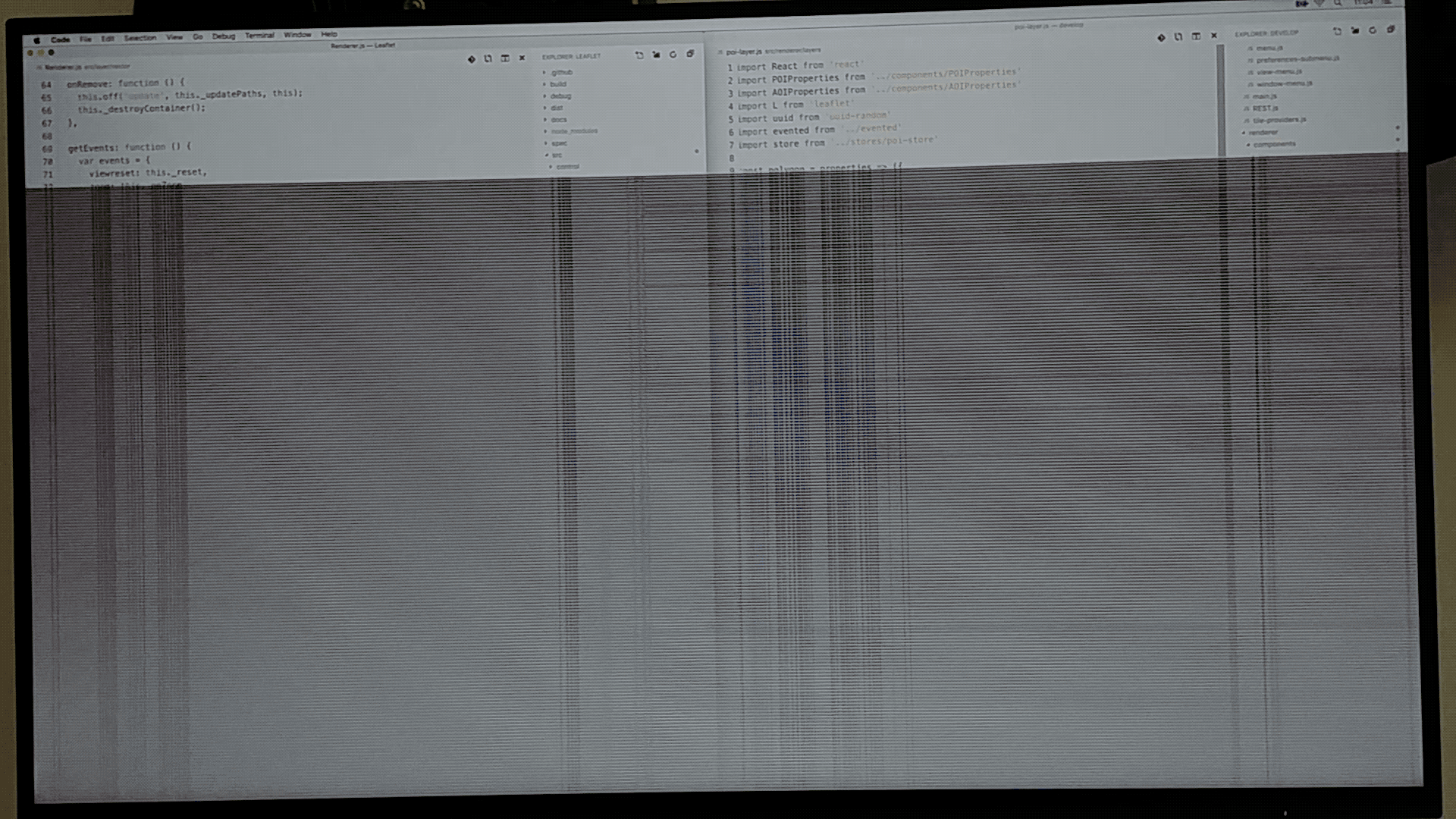
Task: Click compare changes icon in develop window
Action: tap(1178, 37)
